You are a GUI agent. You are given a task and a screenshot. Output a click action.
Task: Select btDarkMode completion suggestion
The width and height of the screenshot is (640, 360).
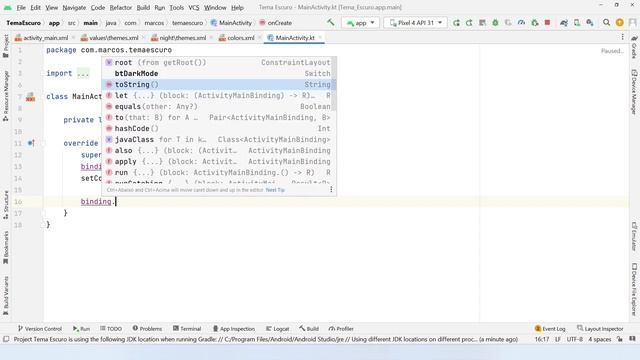tap(218, 73)
